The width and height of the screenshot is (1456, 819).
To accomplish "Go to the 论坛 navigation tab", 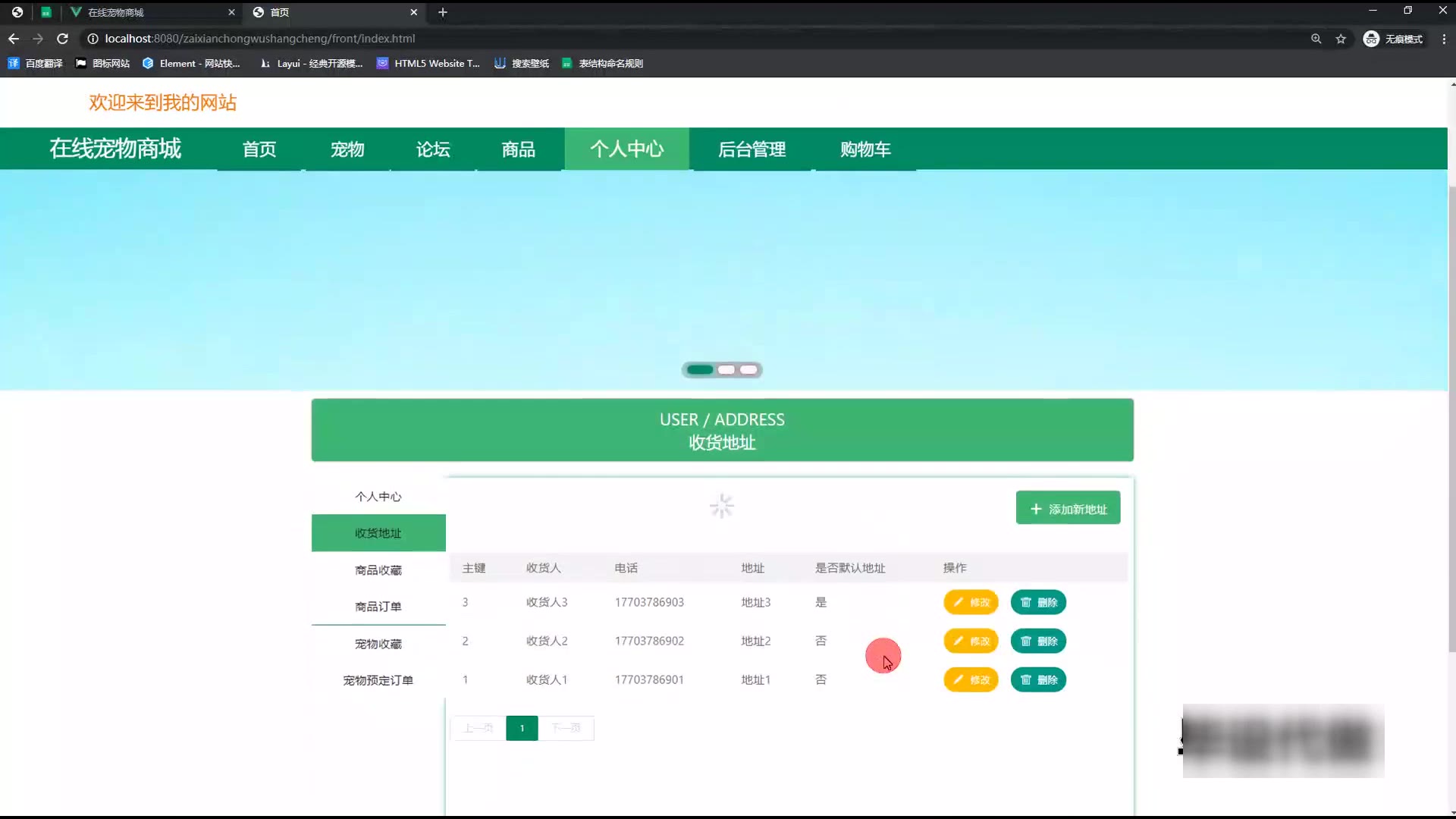I will 433,149.
